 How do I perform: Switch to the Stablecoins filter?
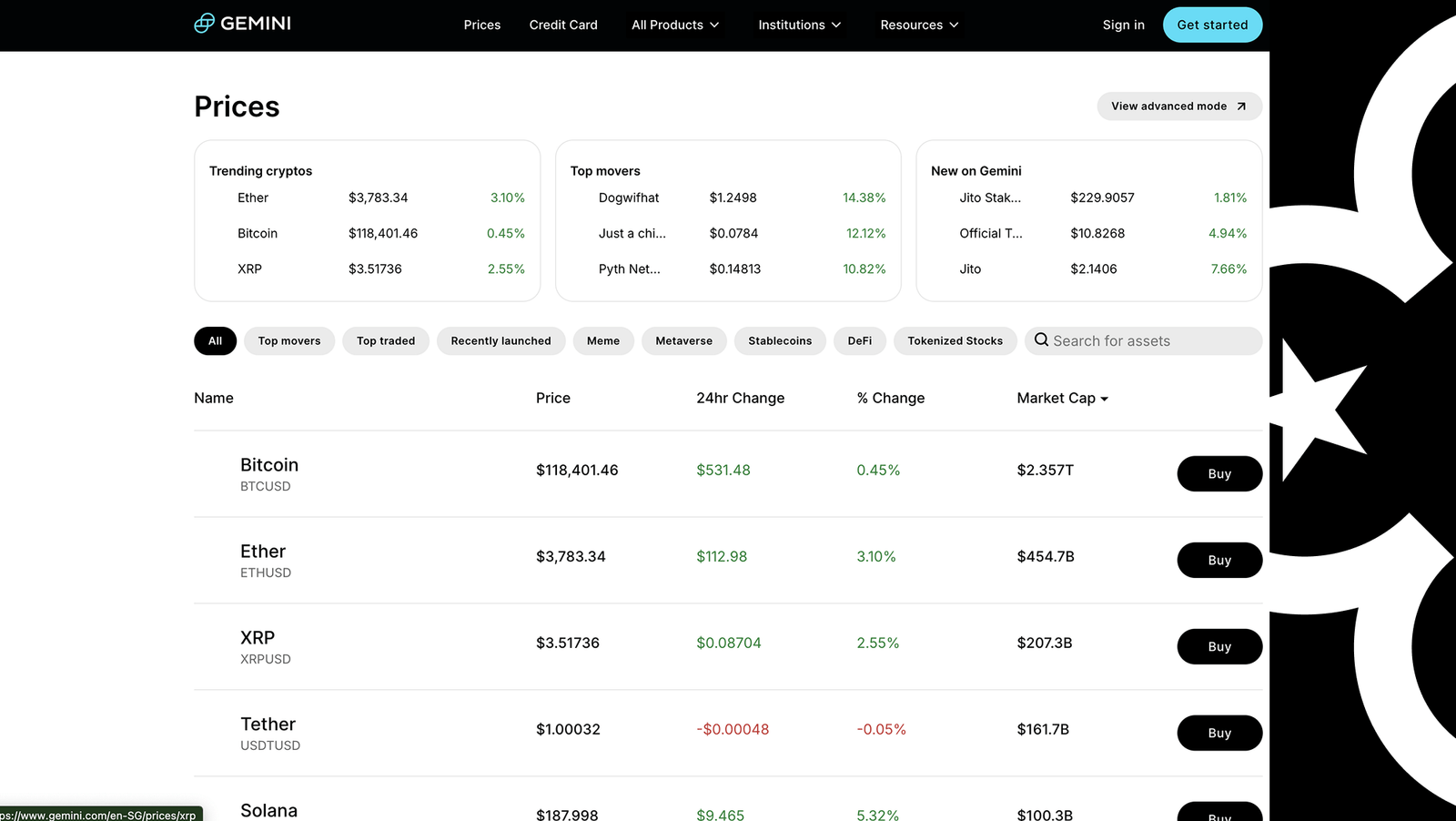coord(779,341)
